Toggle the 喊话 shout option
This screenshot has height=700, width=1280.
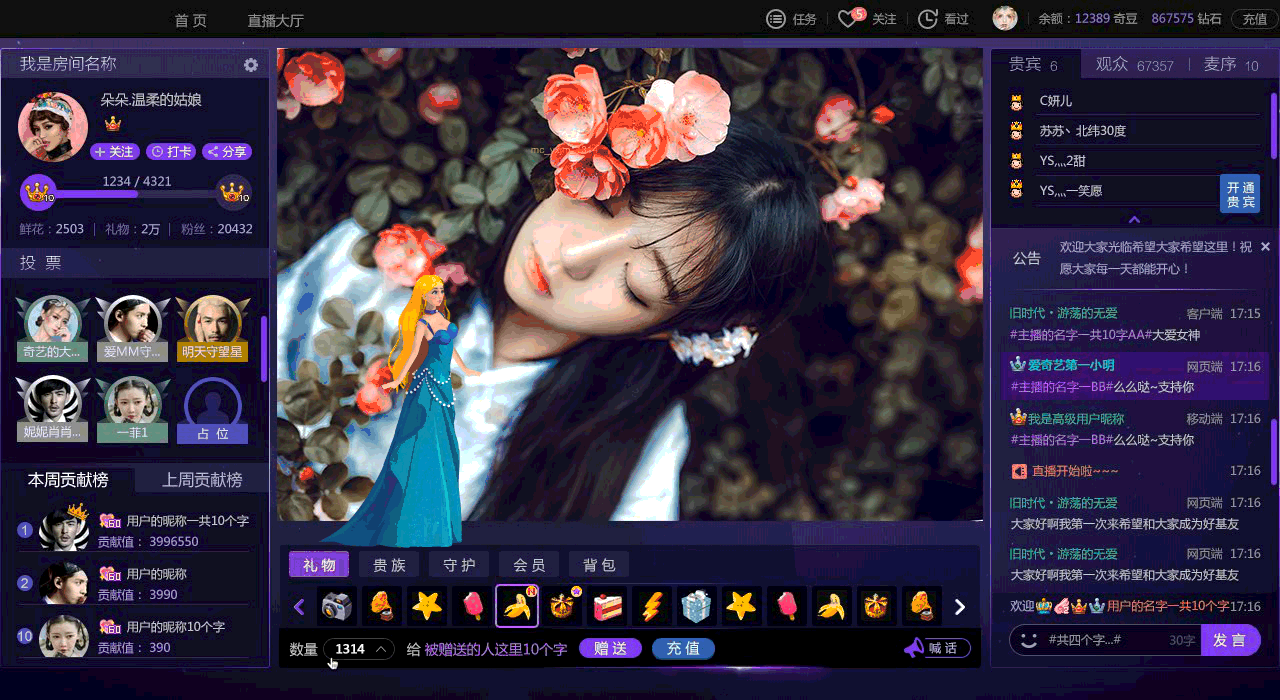click(x=943, y=648)
